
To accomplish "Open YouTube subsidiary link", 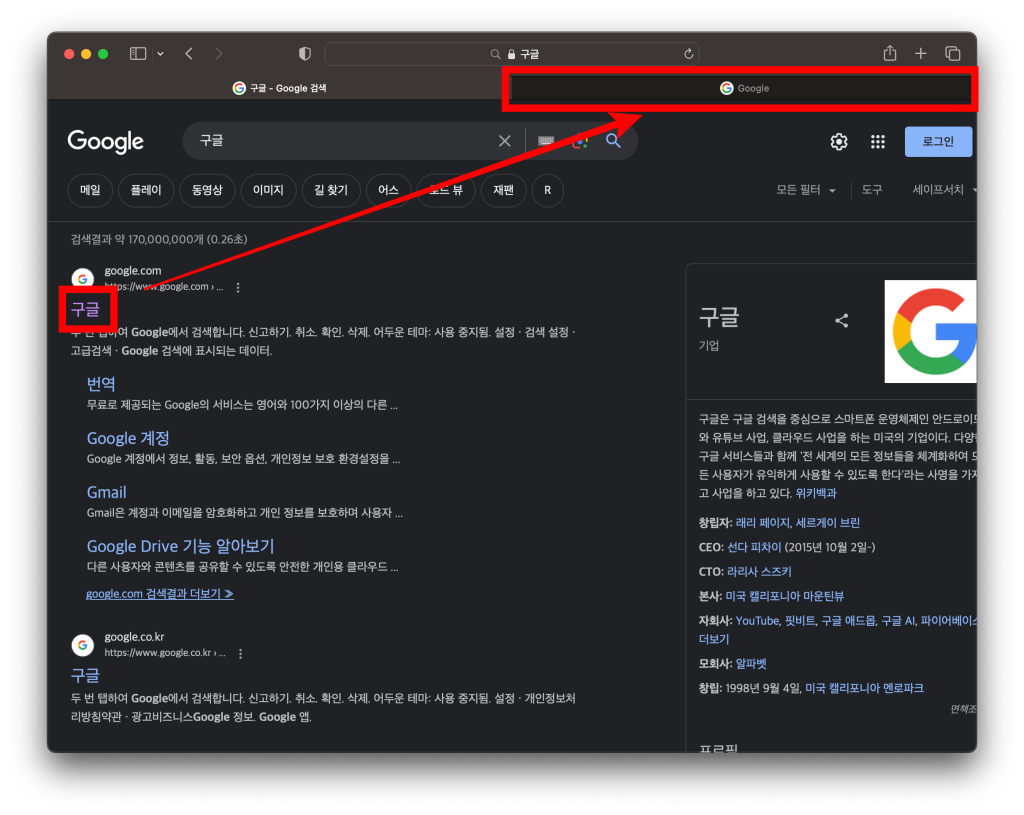I will click(758, 620).
